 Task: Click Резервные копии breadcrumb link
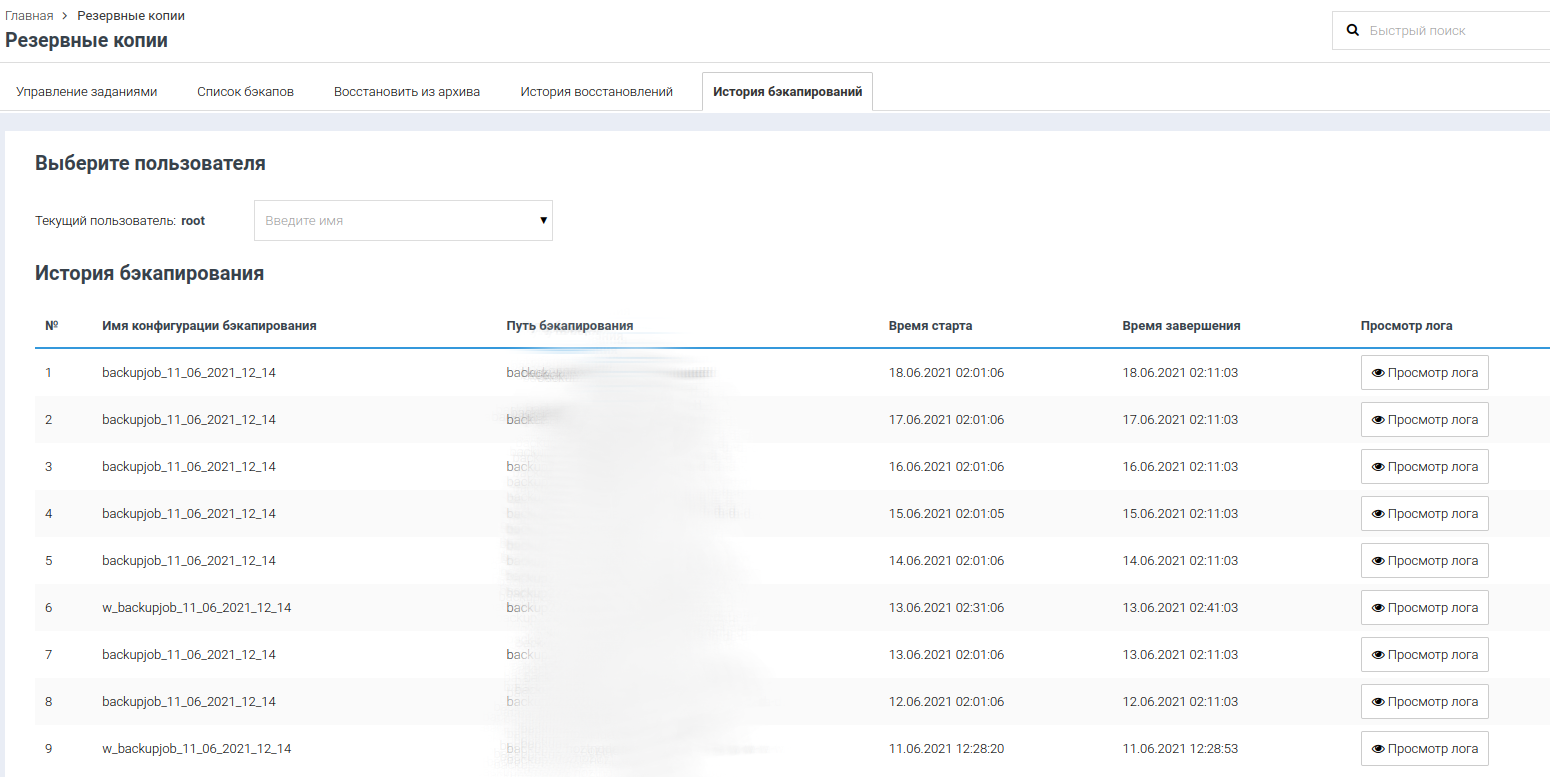click(x=131, y=16)
